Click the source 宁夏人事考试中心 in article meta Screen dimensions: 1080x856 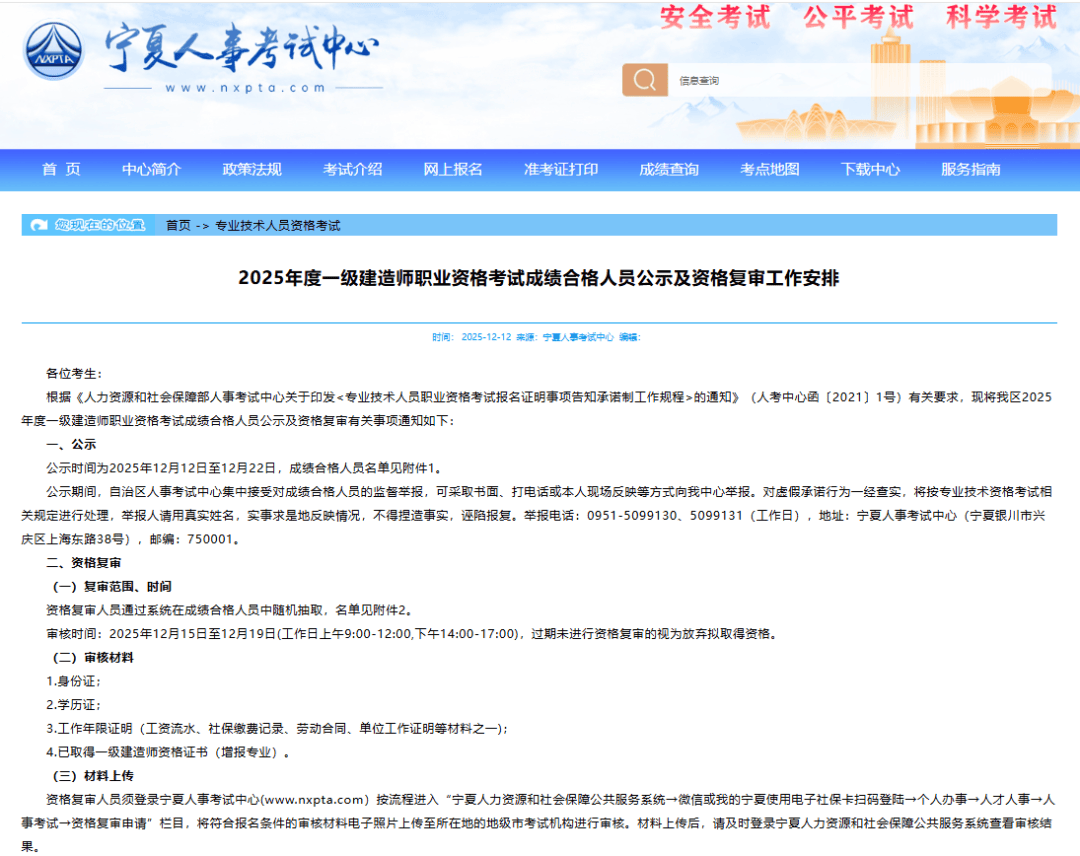pyautogui.click(x=578, y=337)
